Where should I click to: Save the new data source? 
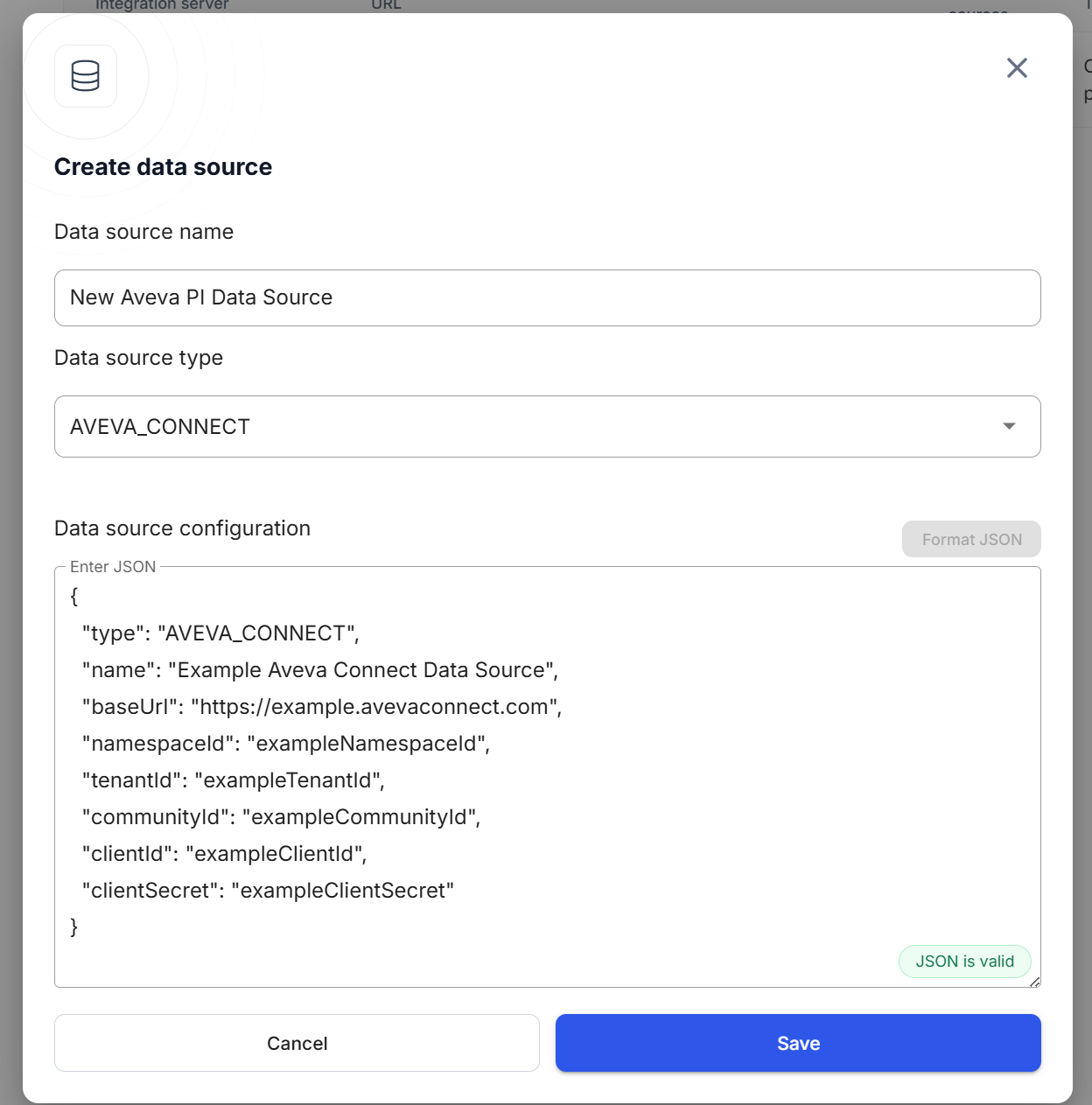(798, 1043)
